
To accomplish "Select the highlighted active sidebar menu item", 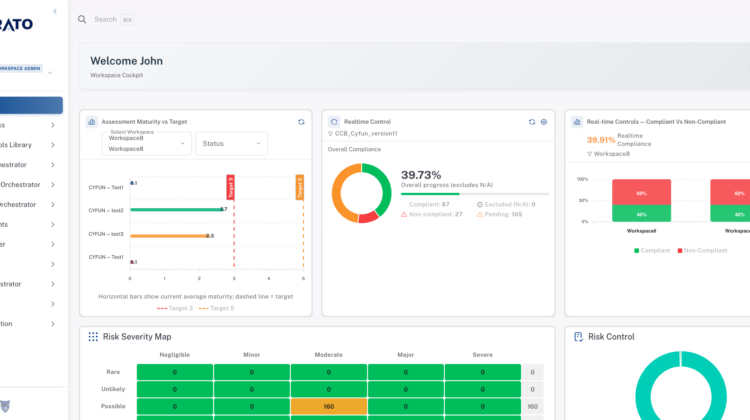I will tap(31, 105).
